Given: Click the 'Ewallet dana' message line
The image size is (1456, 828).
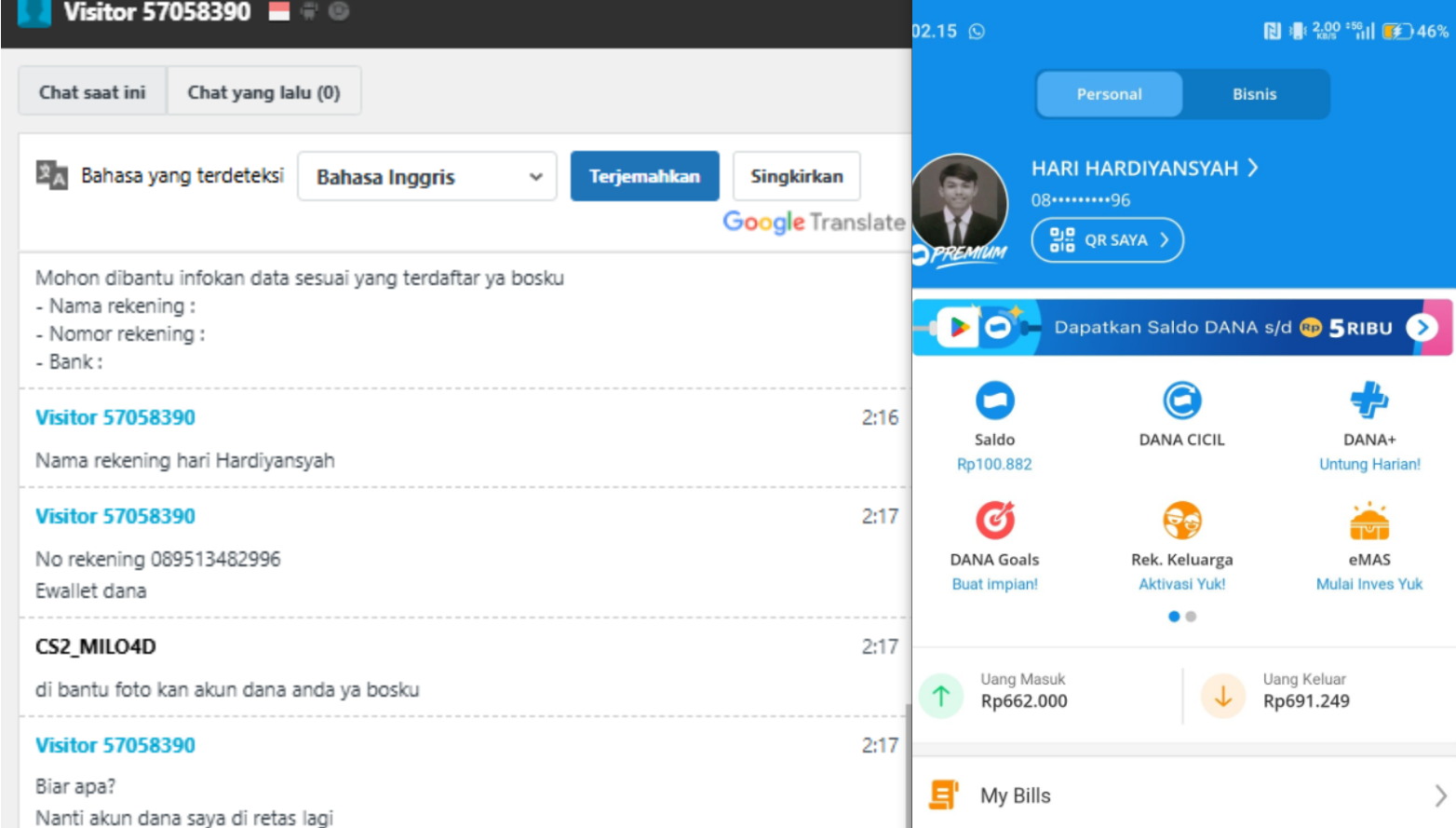Looking at the screenshot, I should pyautogui.click(x=91, y=590).
